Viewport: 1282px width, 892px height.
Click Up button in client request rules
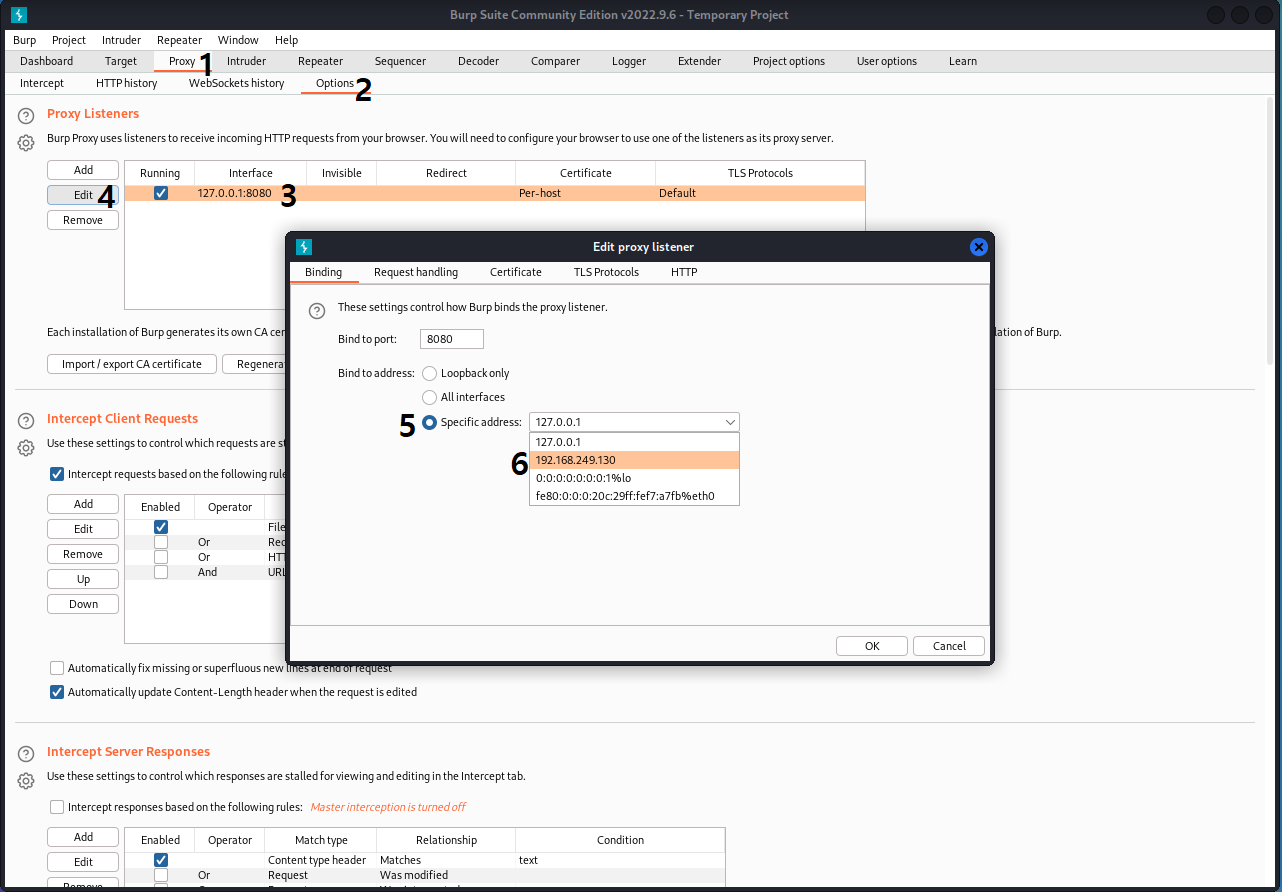pyautogui.click(x=83, y=579)
